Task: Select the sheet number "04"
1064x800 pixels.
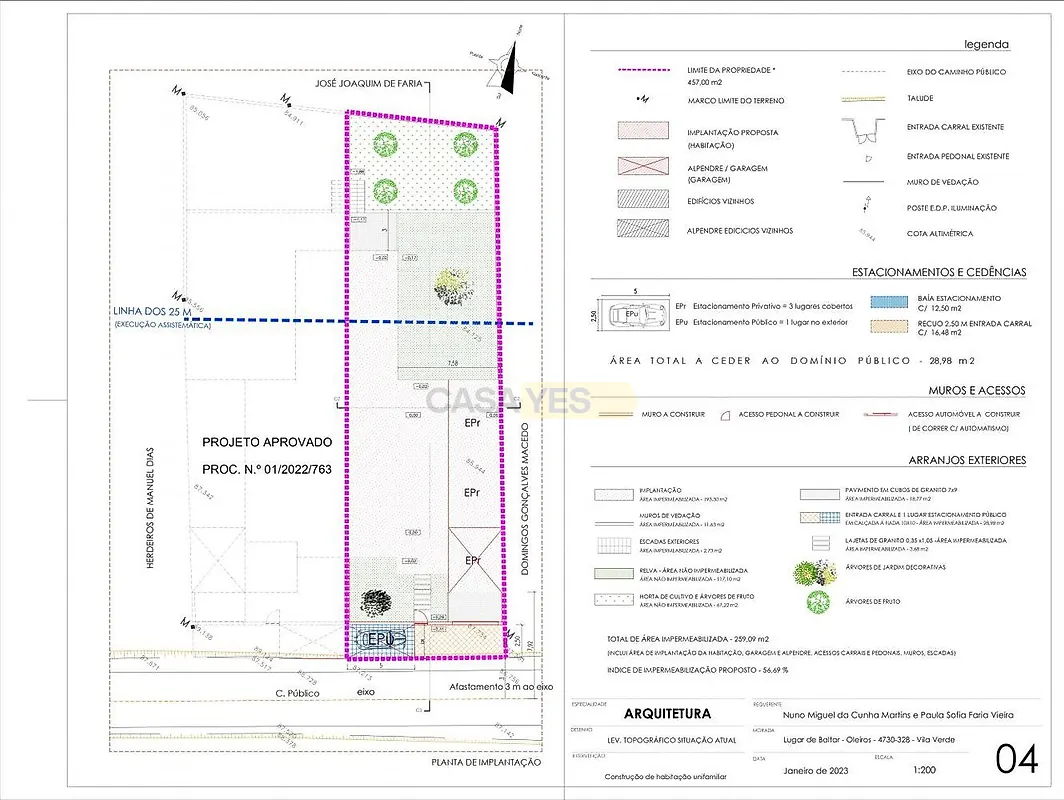Action: [x=1016, y=759]
